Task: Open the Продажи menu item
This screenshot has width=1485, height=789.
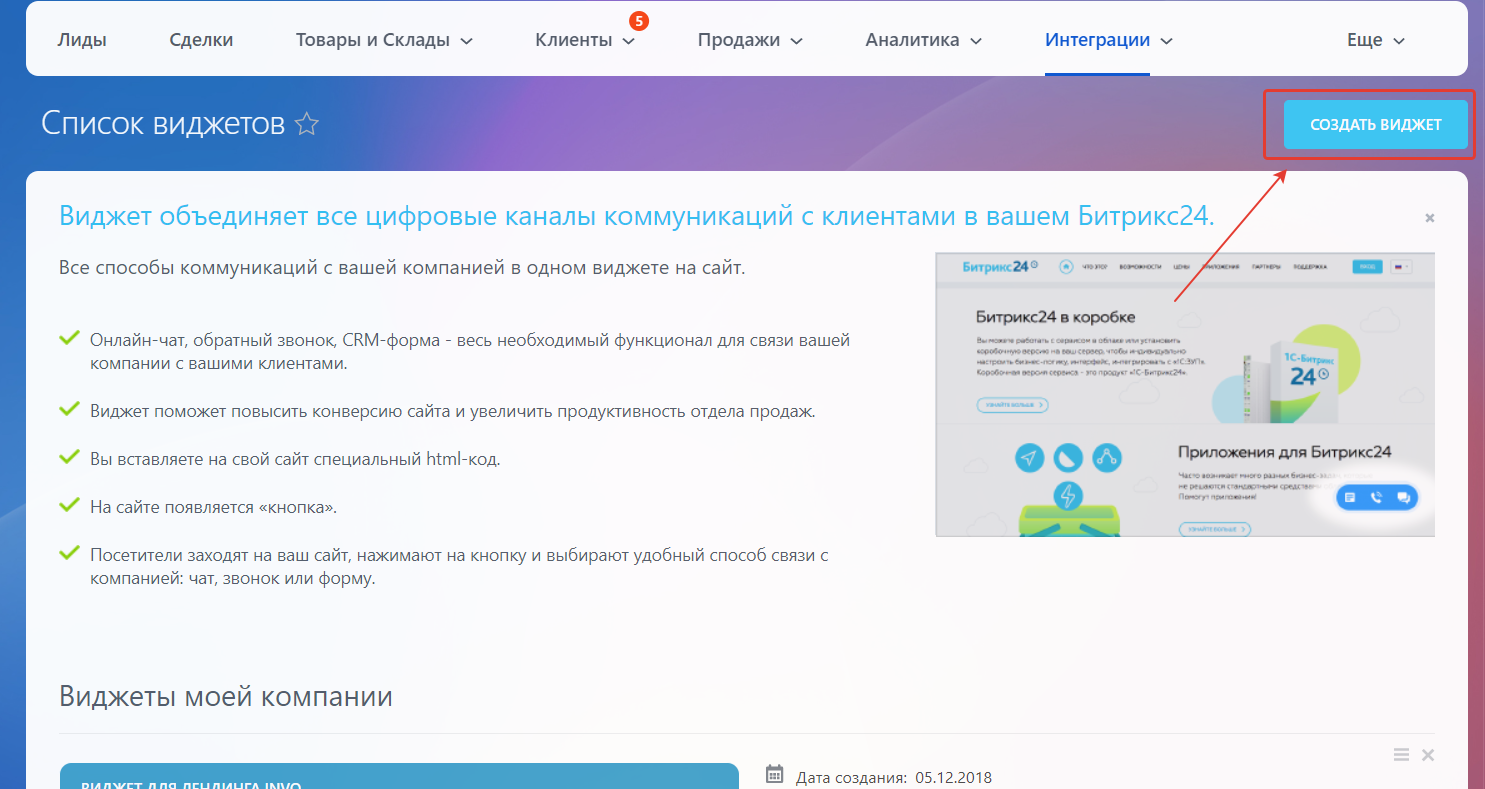Action: 738,40
